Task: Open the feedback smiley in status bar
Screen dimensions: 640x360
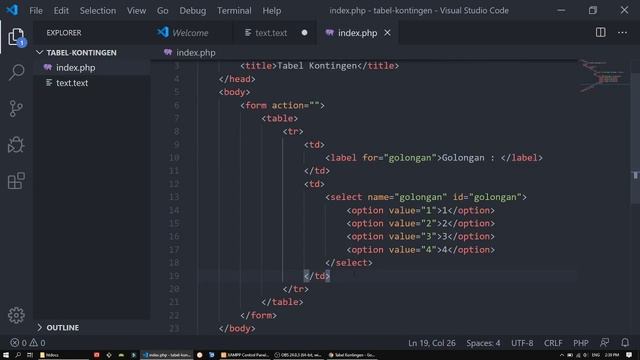Action: [604, 342]
